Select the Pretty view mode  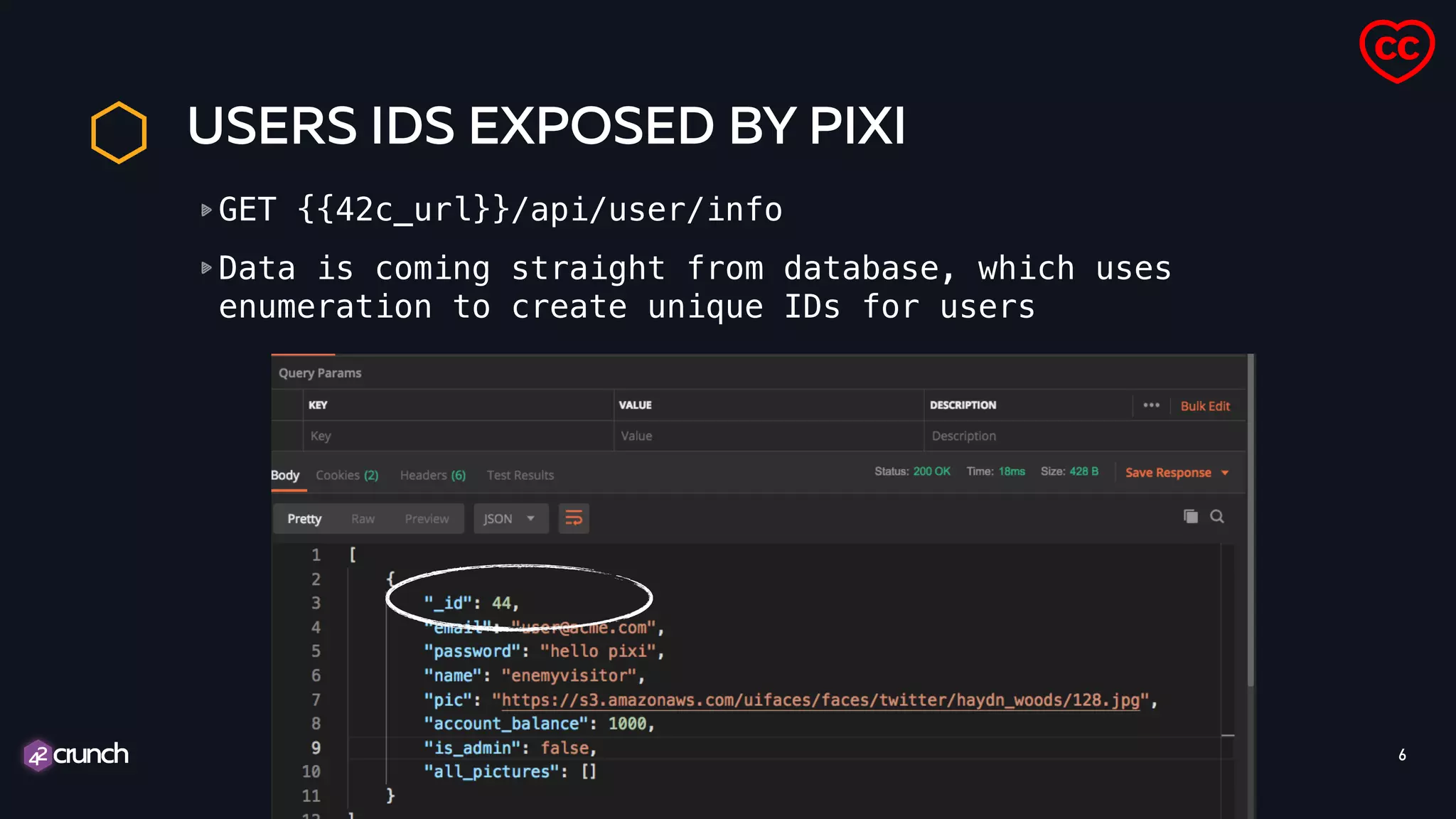tap(304, 519)
